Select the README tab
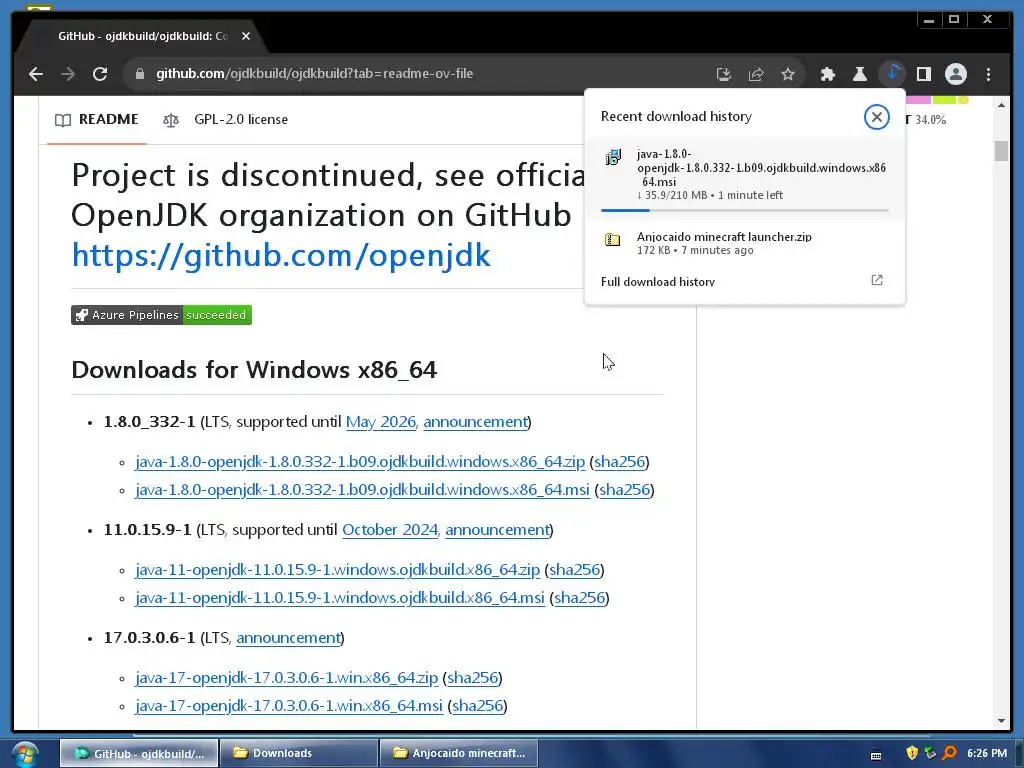 click(97, 120)
